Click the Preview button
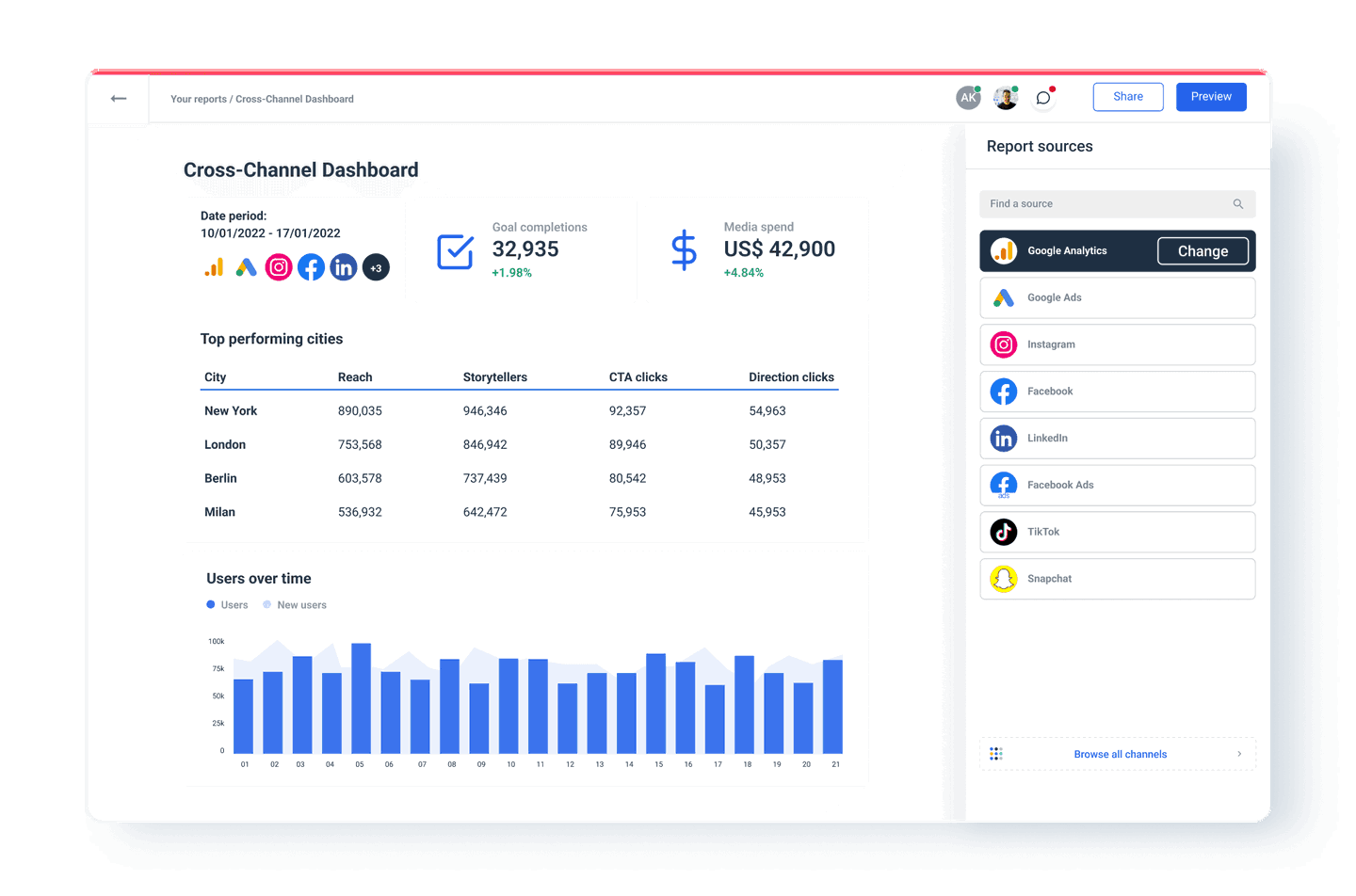The height and width of the screenshot is (896, 1356). point(1211,96)
